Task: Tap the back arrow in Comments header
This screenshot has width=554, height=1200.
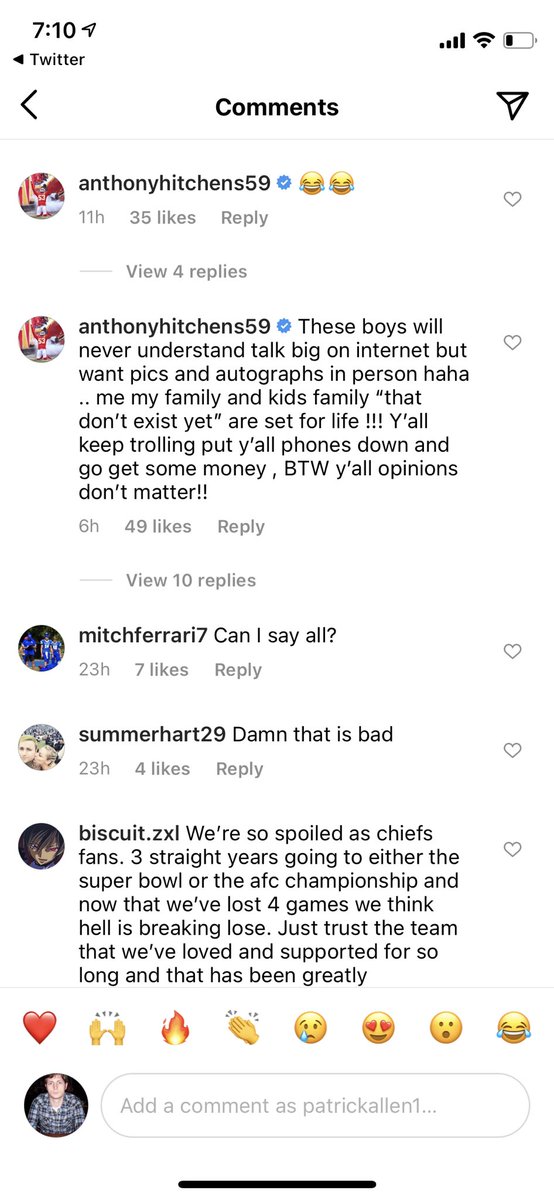Action: [x=29, y=105]
